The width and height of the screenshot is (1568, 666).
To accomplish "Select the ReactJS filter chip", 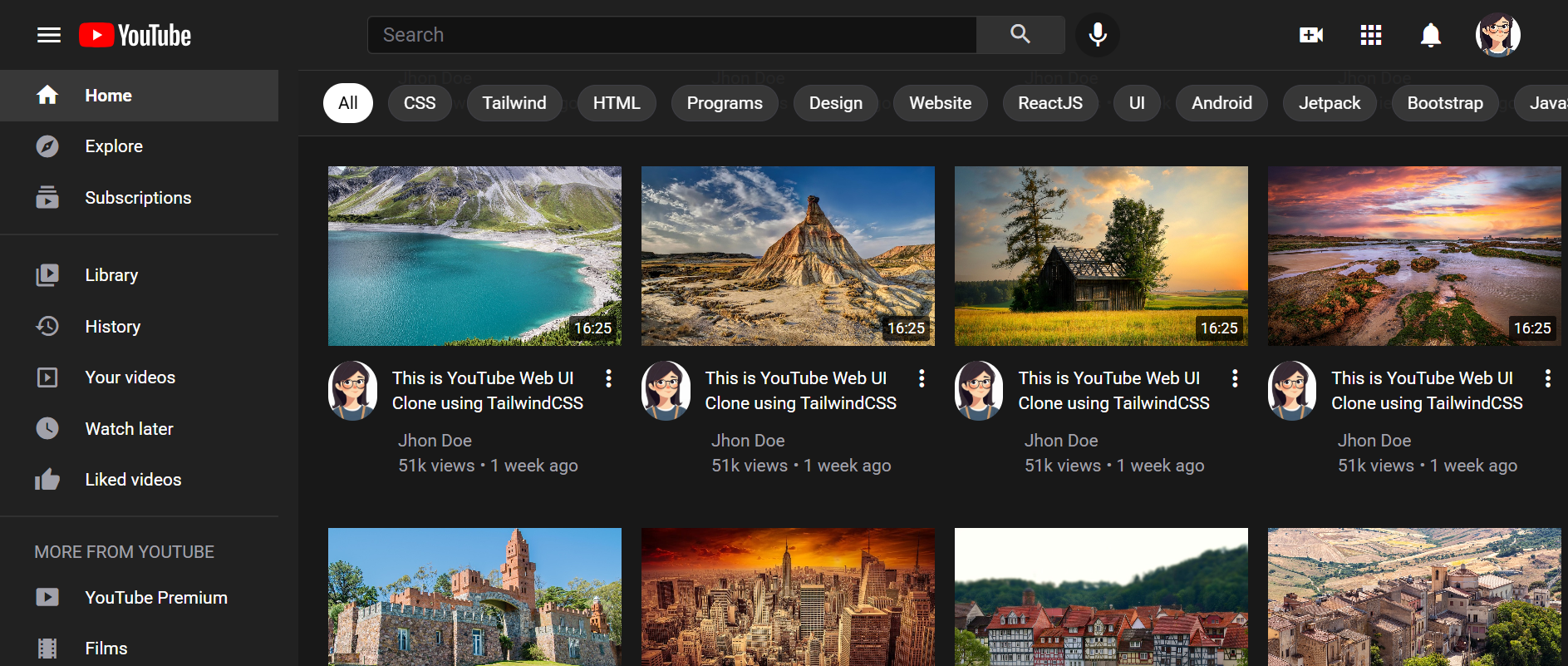I will [x=1050, y=103].
